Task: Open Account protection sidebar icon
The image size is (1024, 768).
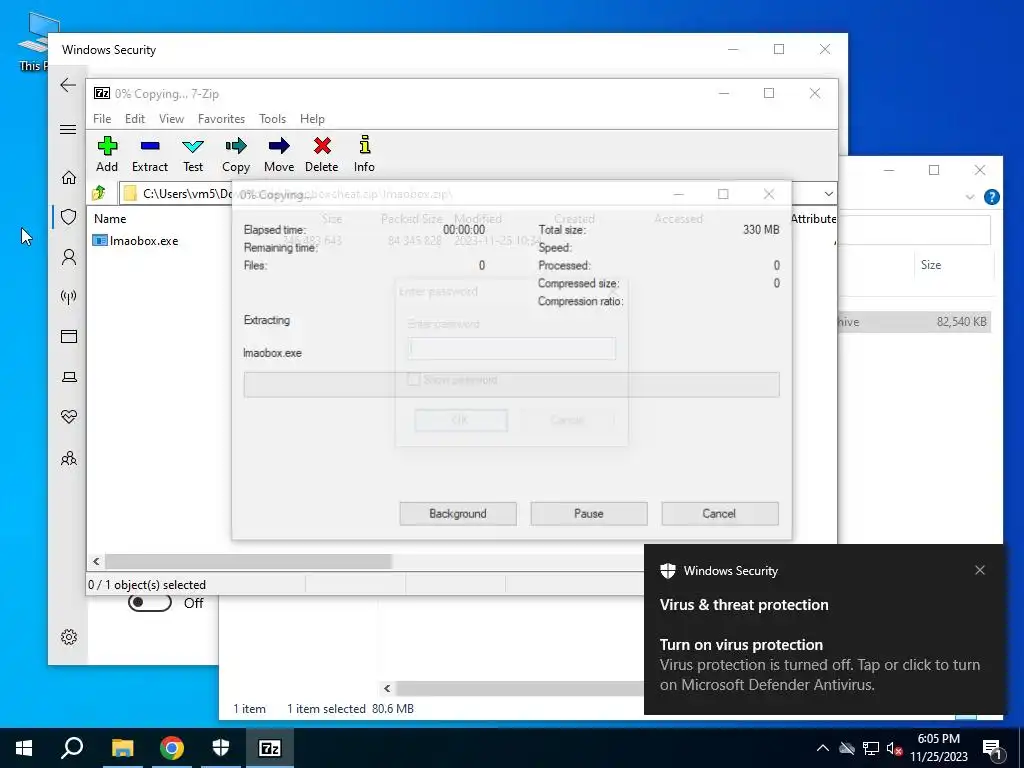Action: point(69,257)
